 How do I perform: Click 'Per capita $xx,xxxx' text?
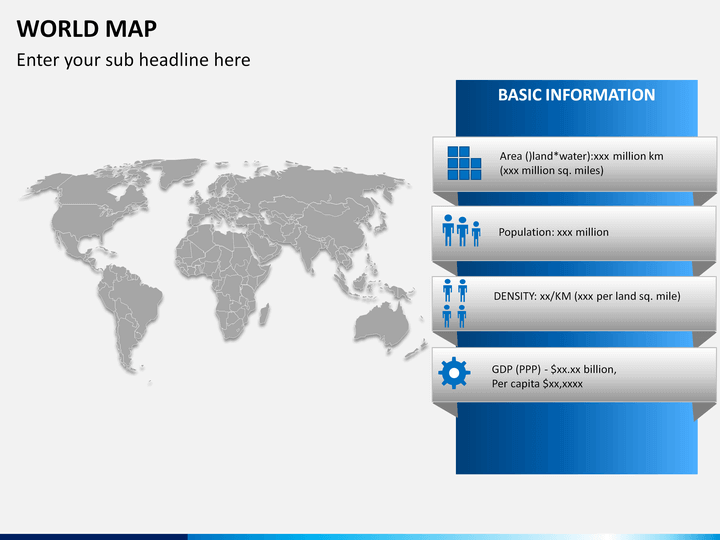[537, 383]
